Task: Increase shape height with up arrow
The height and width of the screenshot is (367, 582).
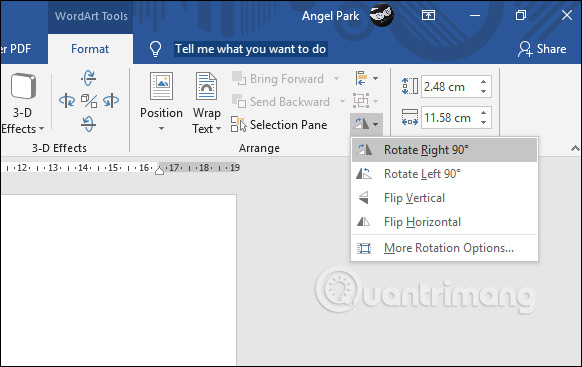Action: [x=483, y=82]
